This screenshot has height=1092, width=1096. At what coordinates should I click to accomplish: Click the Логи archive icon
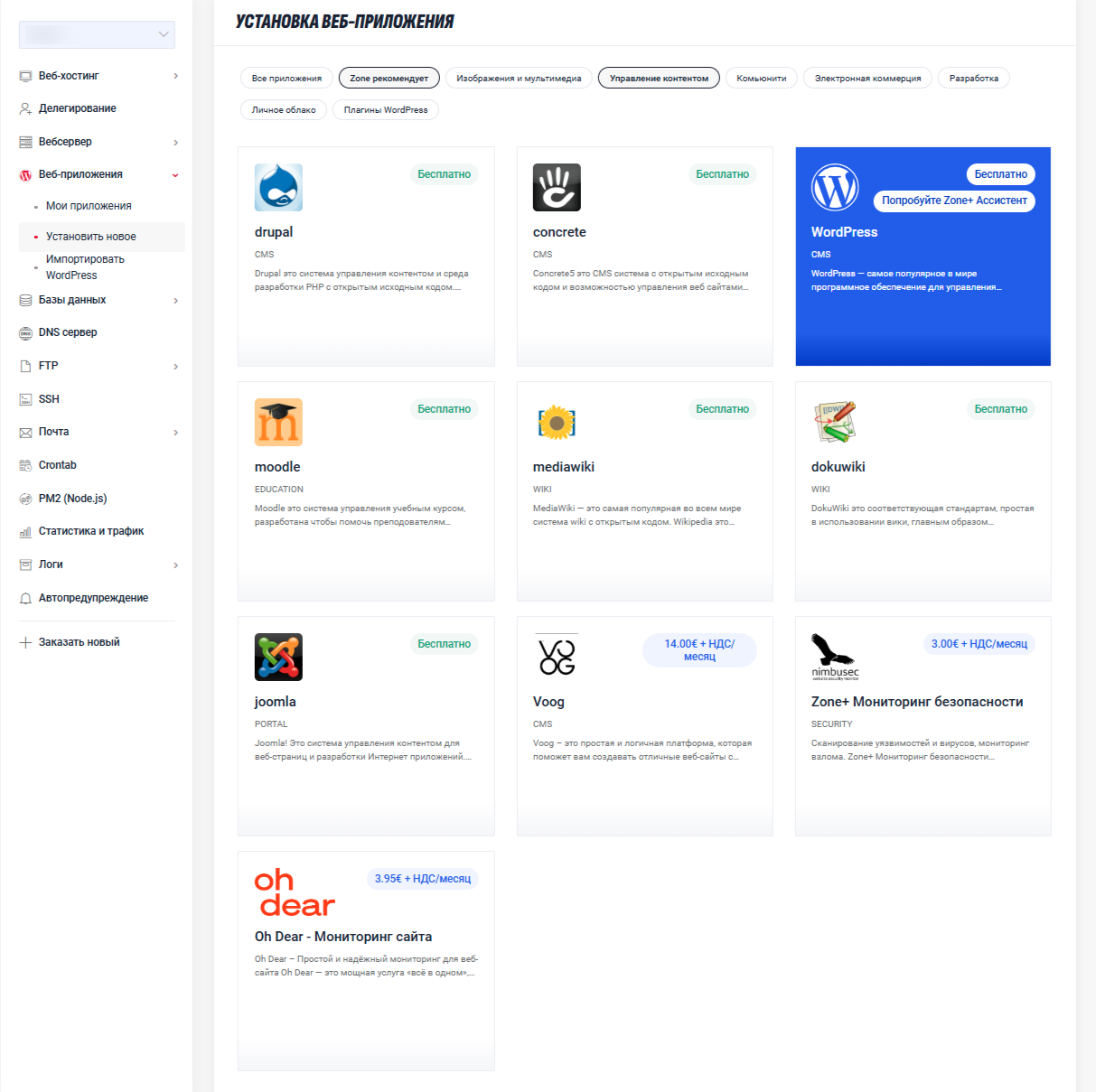[x=25, y=565]
